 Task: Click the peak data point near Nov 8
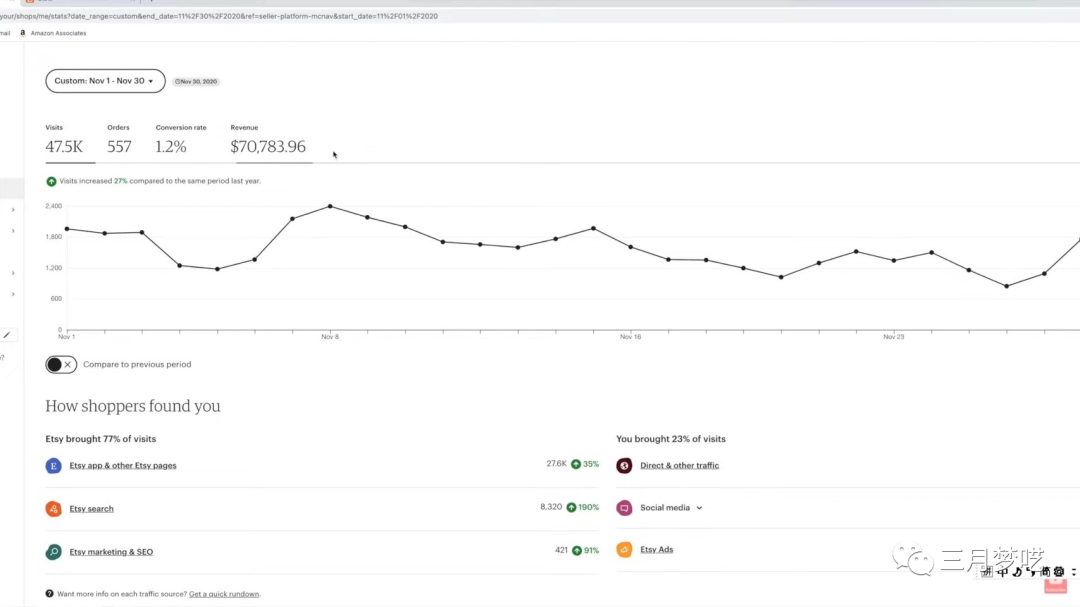pyautogui.click(x=330, y=206)
